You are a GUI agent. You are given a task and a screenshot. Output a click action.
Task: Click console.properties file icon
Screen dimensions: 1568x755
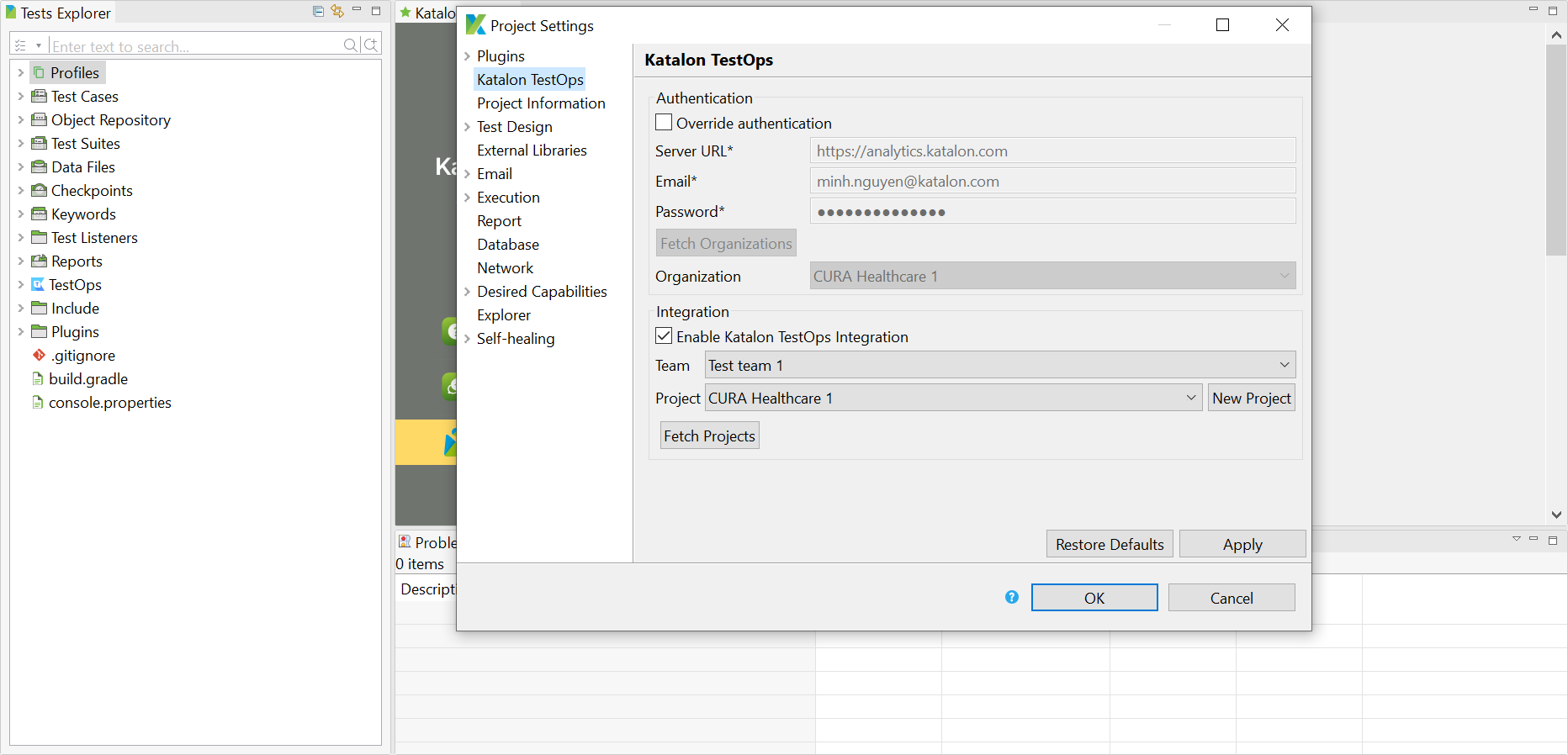[x=38, y=402]
